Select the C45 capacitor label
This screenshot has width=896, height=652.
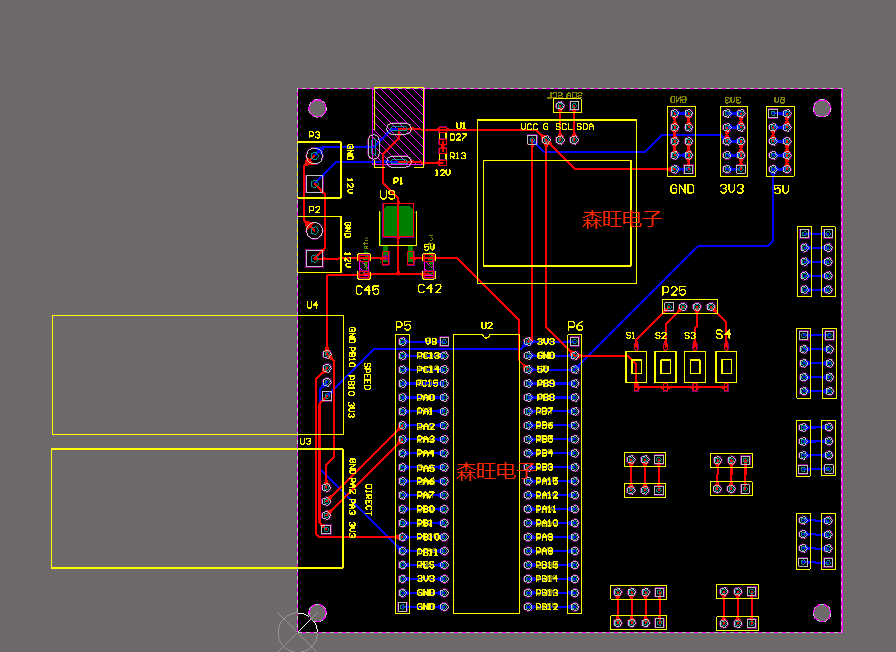coord(367,290)
